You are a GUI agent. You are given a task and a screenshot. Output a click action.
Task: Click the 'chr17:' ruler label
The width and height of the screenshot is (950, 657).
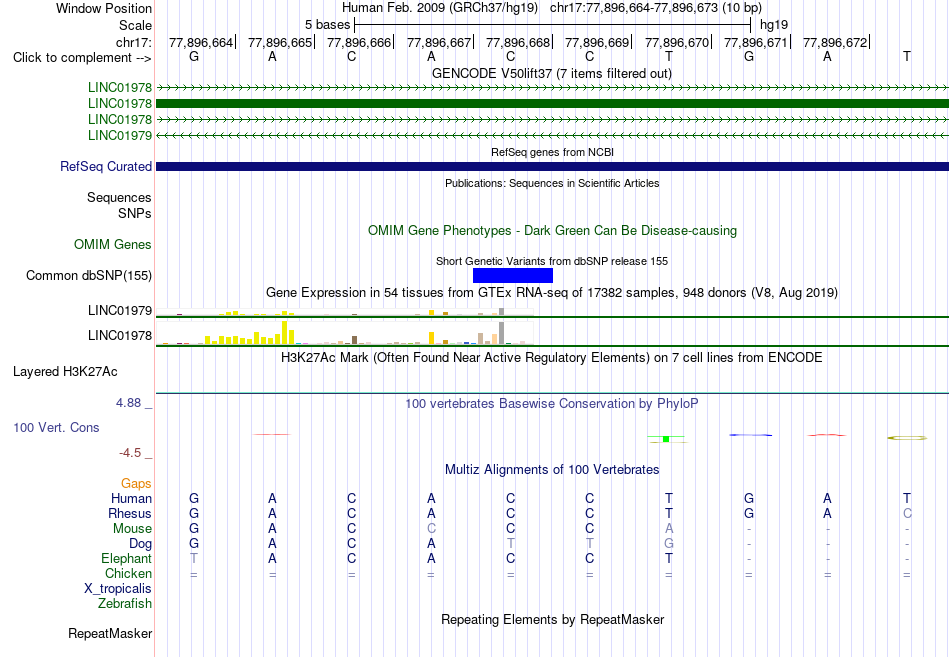pos(133,42)
